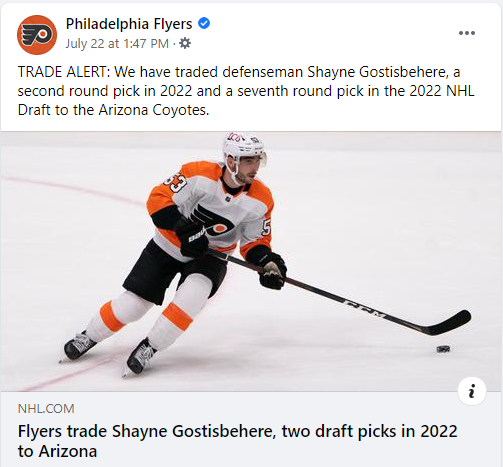Screen dimensions: 503x467
Task: Click the hockey puck in the photo
Action: point(443,349)
